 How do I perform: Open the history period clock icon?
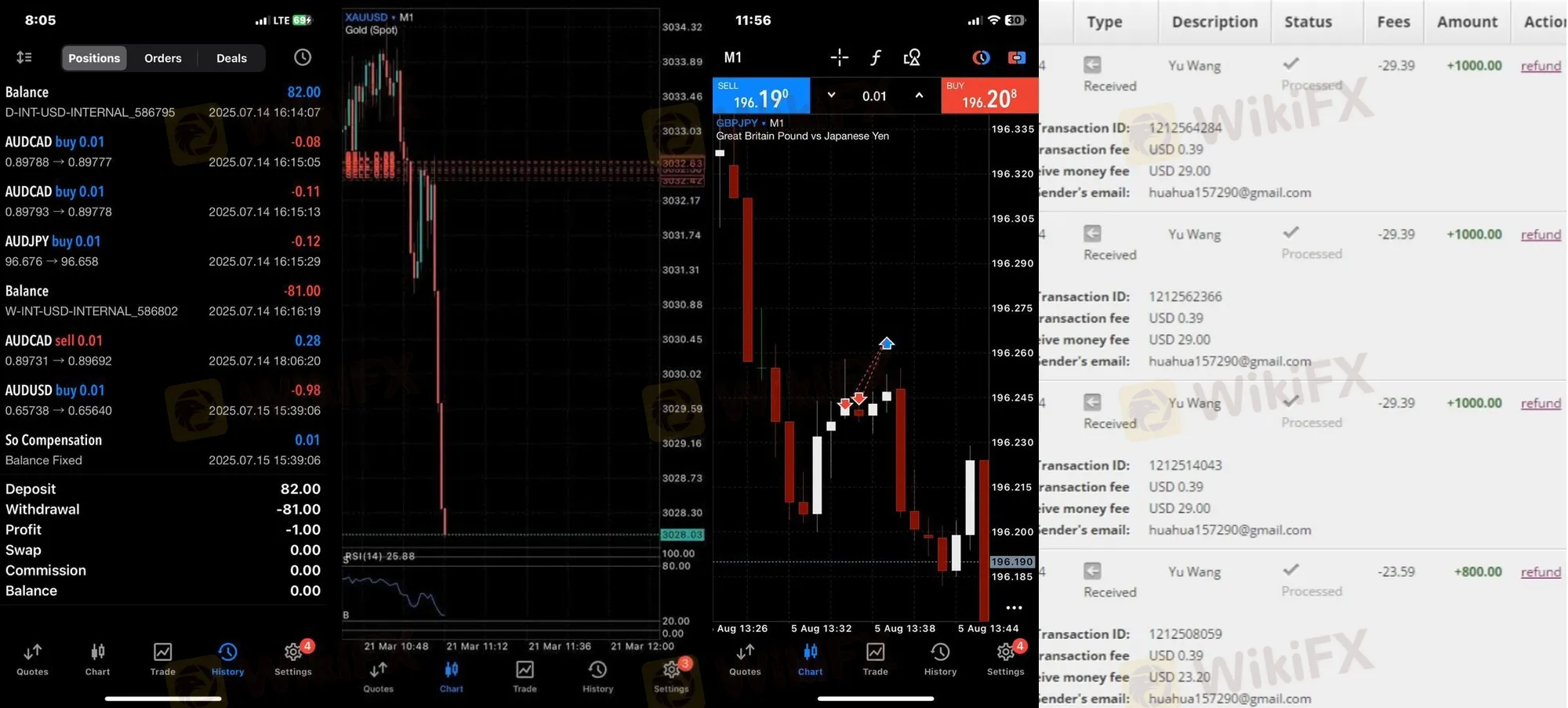(303, 57)
